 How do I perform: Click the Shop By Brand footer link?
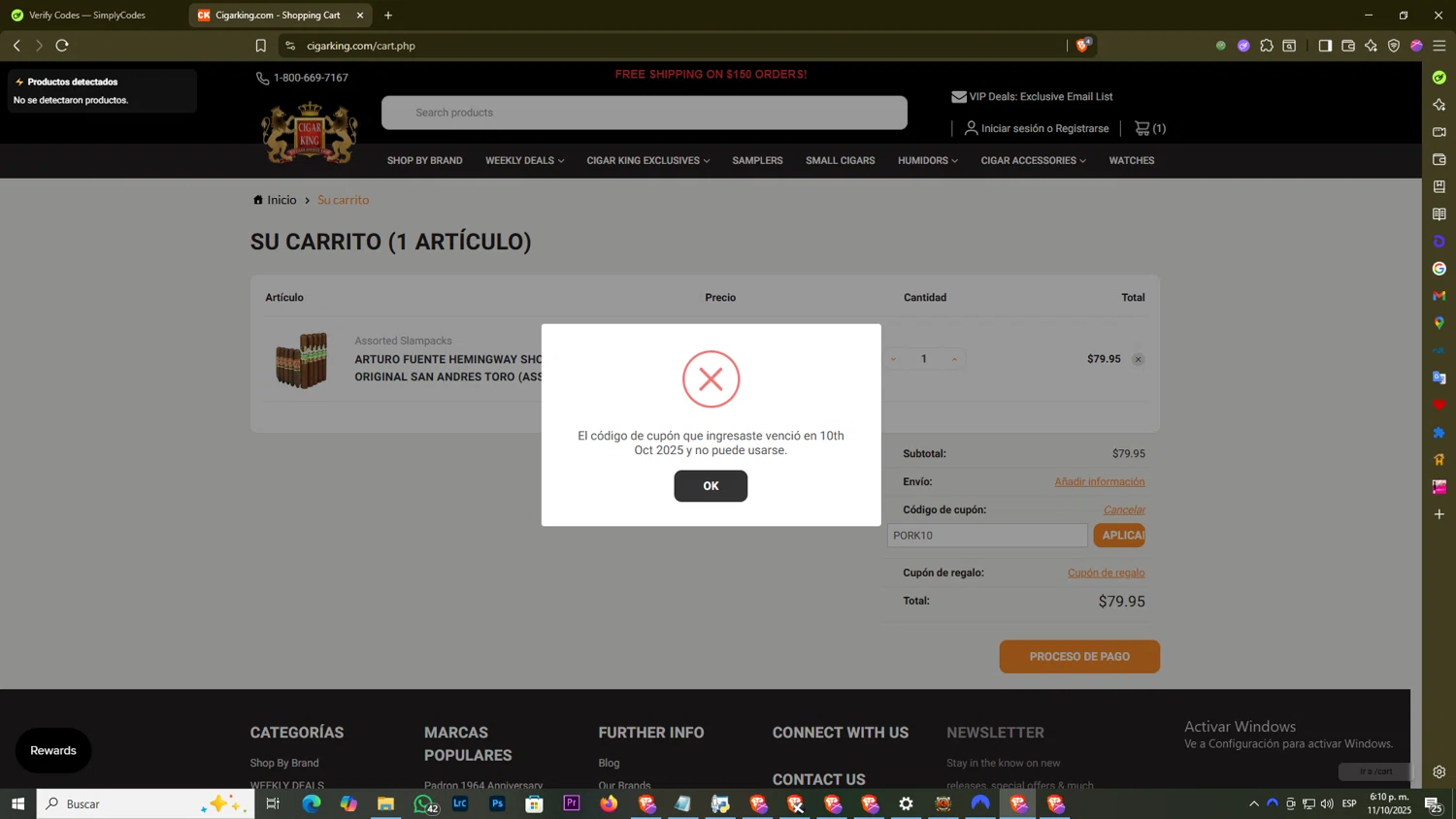pyautogui.click(x=284, y=764)
